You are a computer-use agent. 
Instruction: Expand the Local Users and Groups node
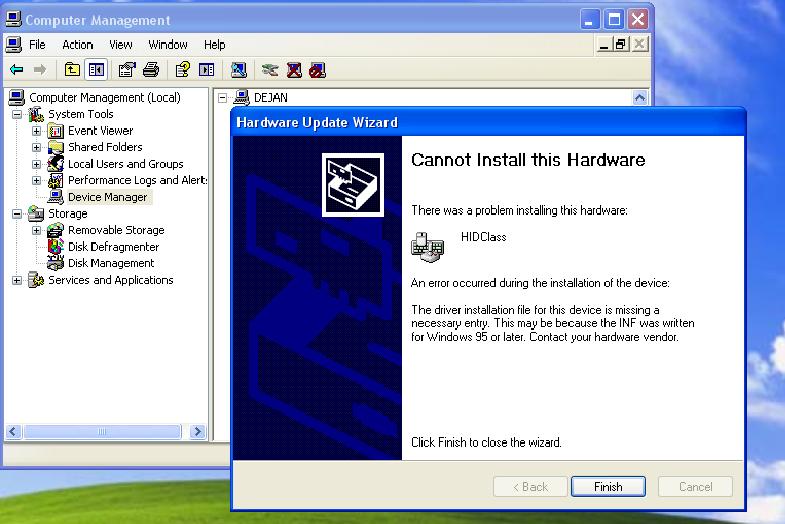[37, 164]
